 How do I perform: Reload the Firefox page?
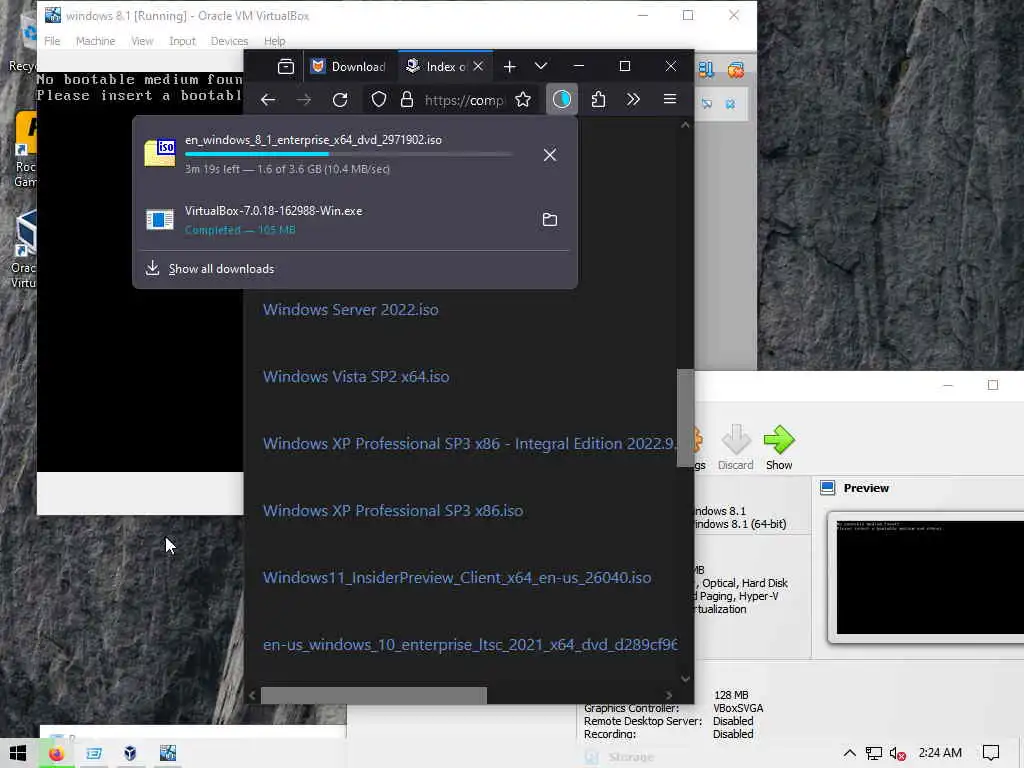click(x=340, y=100)
